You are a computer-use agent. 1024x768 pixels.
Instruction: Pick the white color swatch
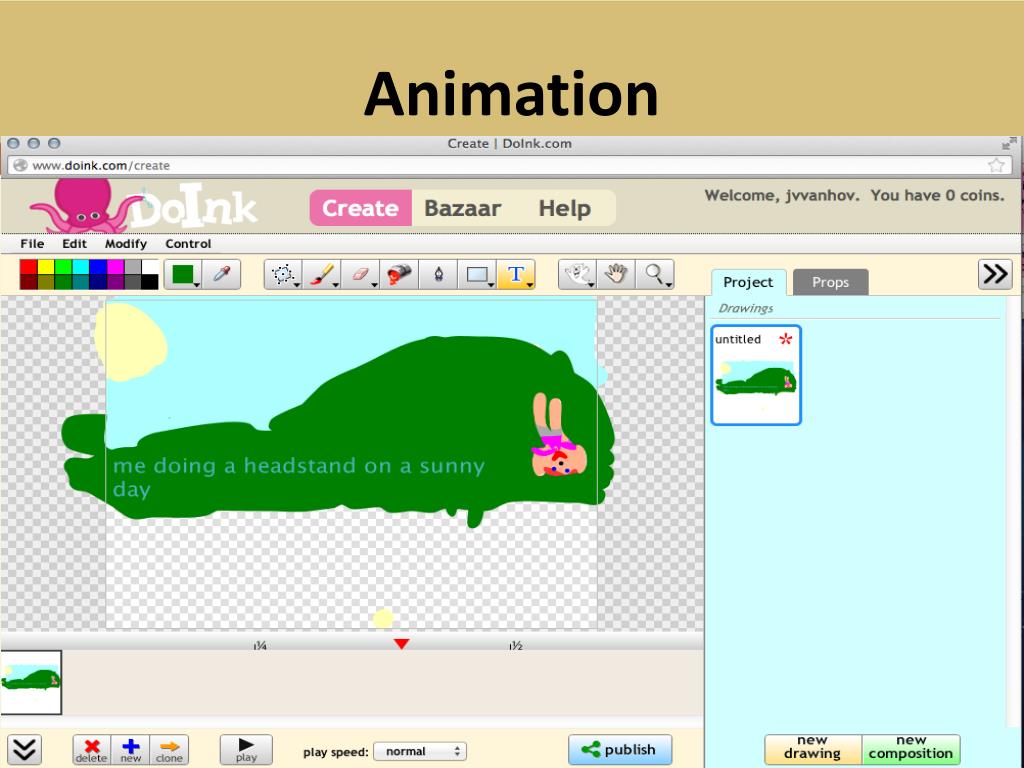[150, 267]
